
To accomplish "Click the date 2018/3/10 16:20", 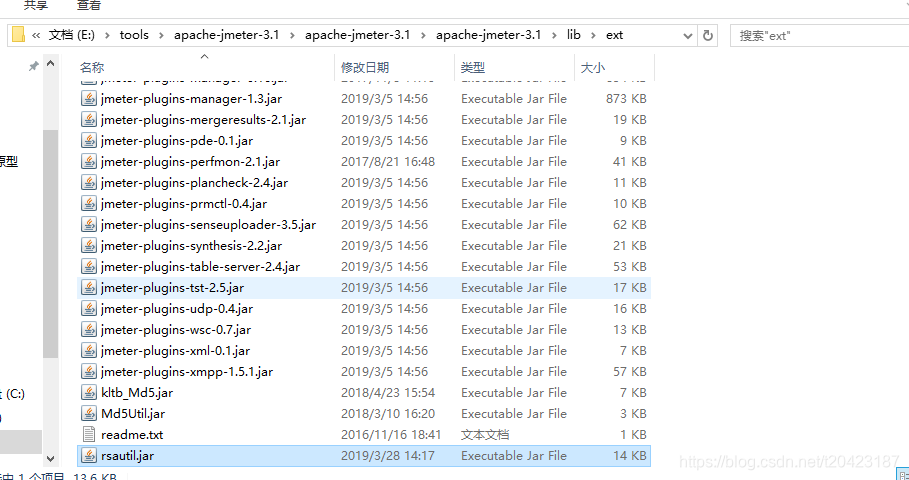I will click(x=388, y=413).
